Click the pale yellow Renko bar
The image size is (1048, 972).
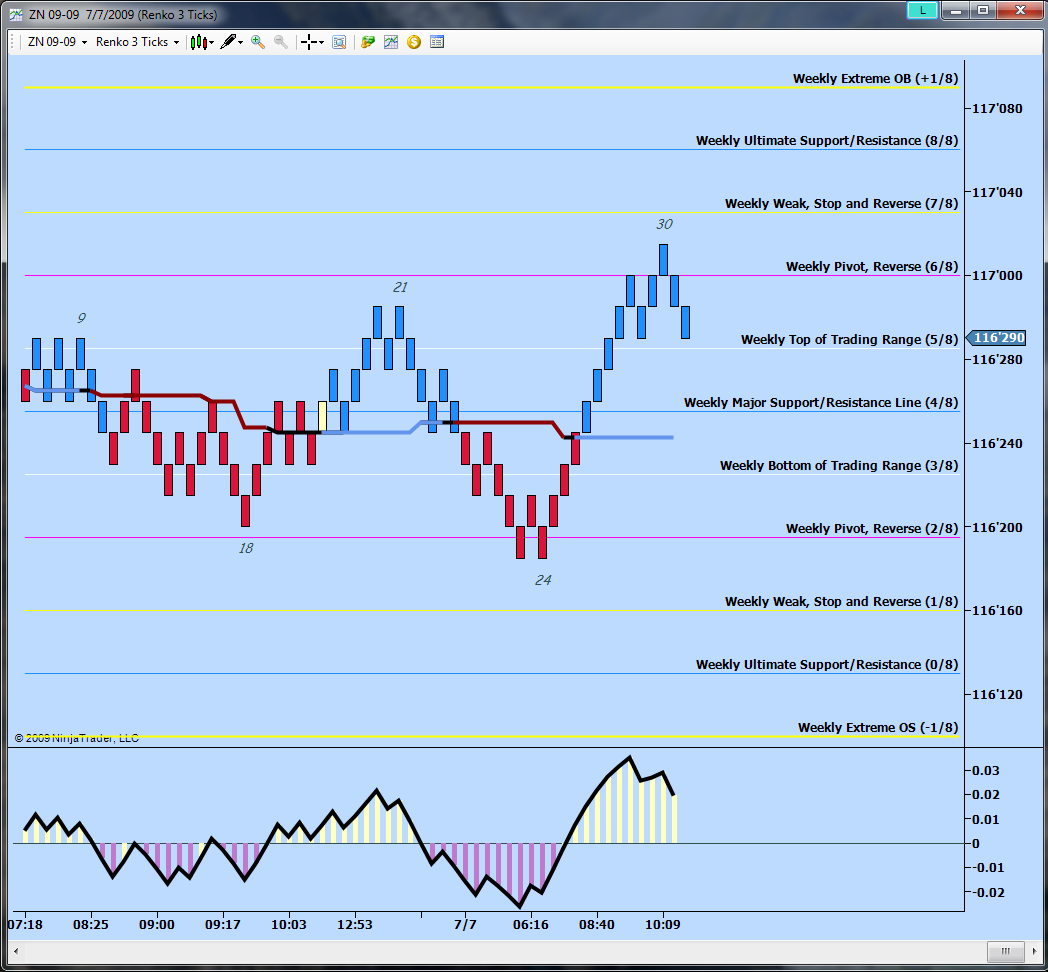[x=322, y=417]
